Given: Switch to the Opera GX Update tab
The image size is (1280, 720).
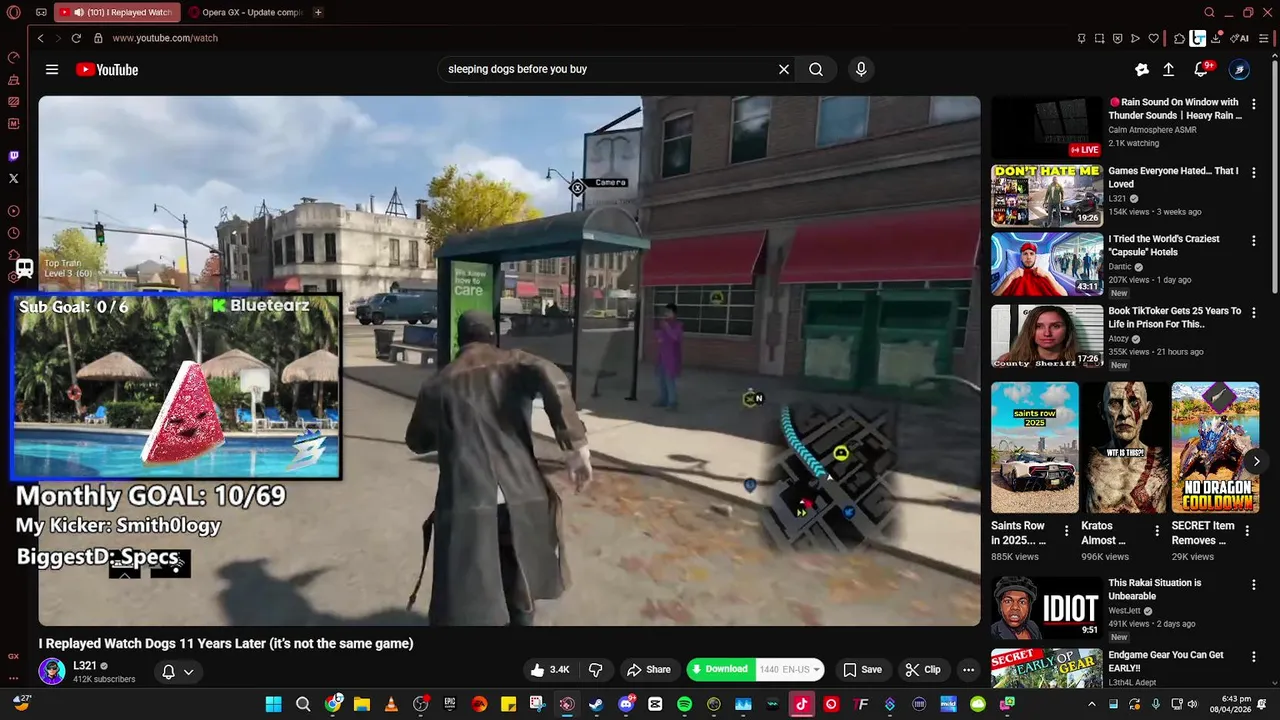Looking at the screenshot, I should coord(246,13).
